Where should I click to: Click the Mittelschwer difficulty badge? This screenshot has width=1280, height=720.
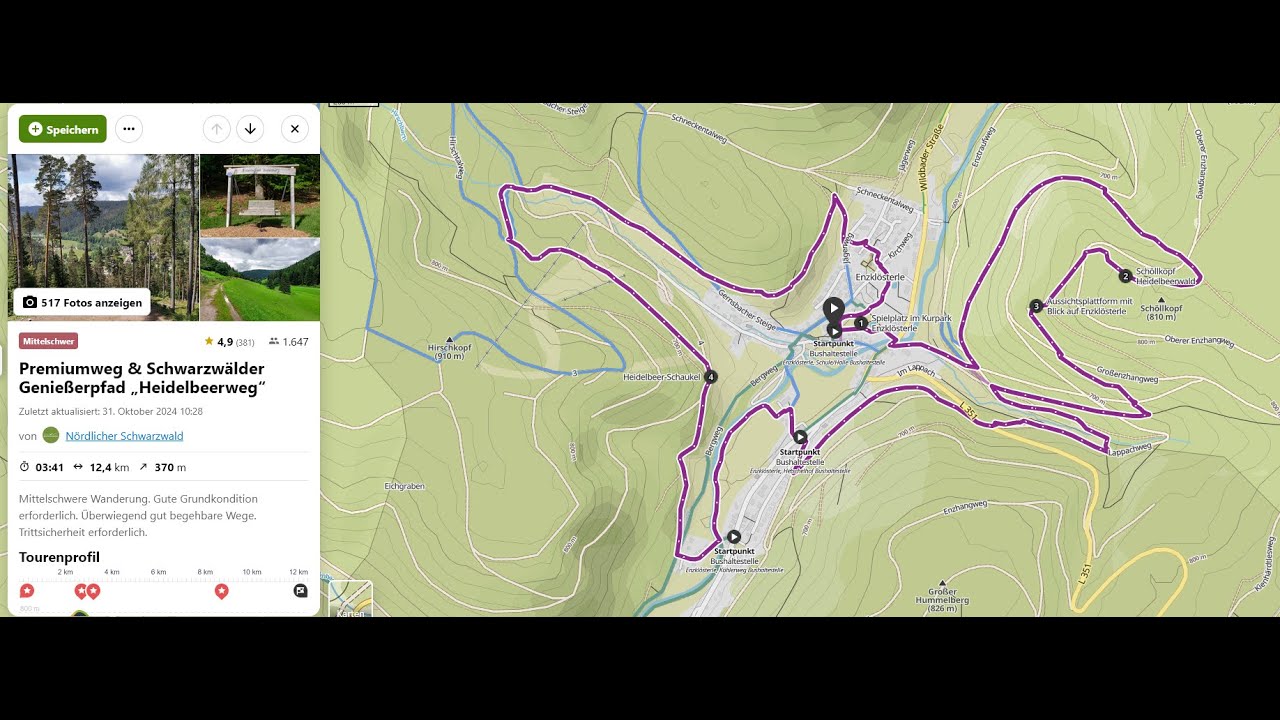48,341
